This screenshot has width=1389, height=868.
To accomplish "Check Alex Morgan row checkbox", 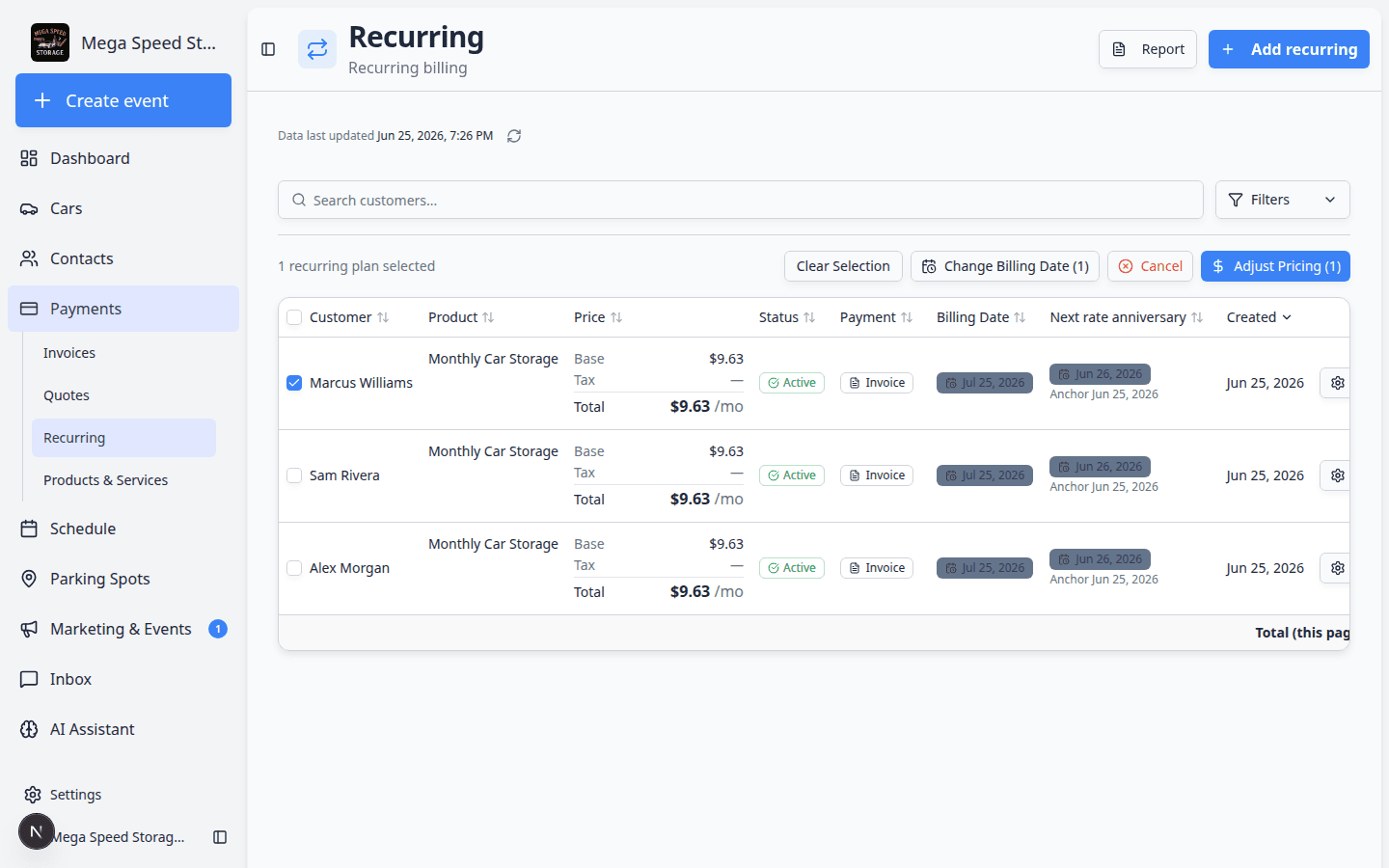I will point(294,568).
